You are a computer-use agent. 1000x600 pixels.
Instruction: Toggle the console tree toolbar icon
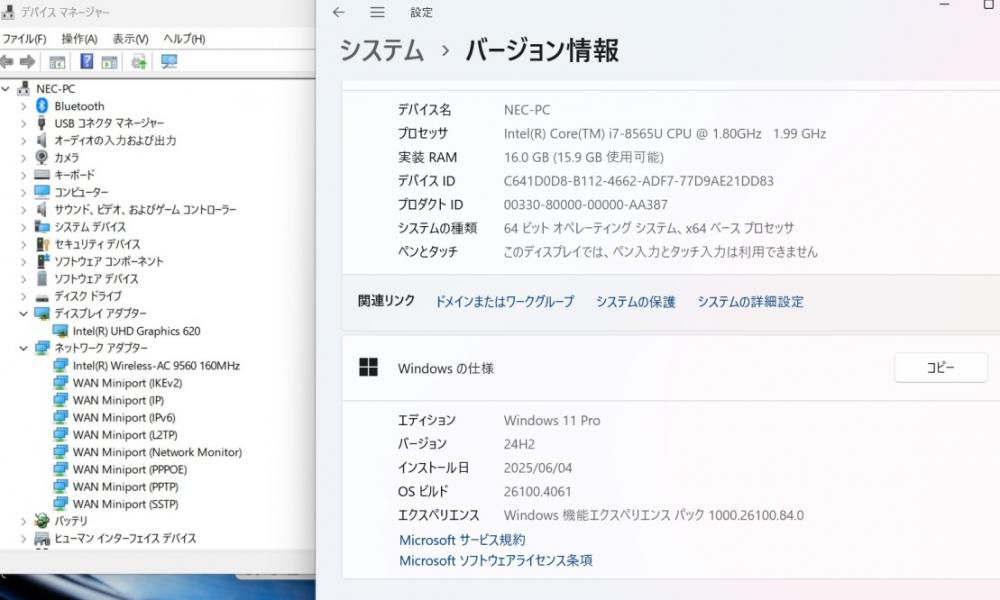tap(57, 62)
